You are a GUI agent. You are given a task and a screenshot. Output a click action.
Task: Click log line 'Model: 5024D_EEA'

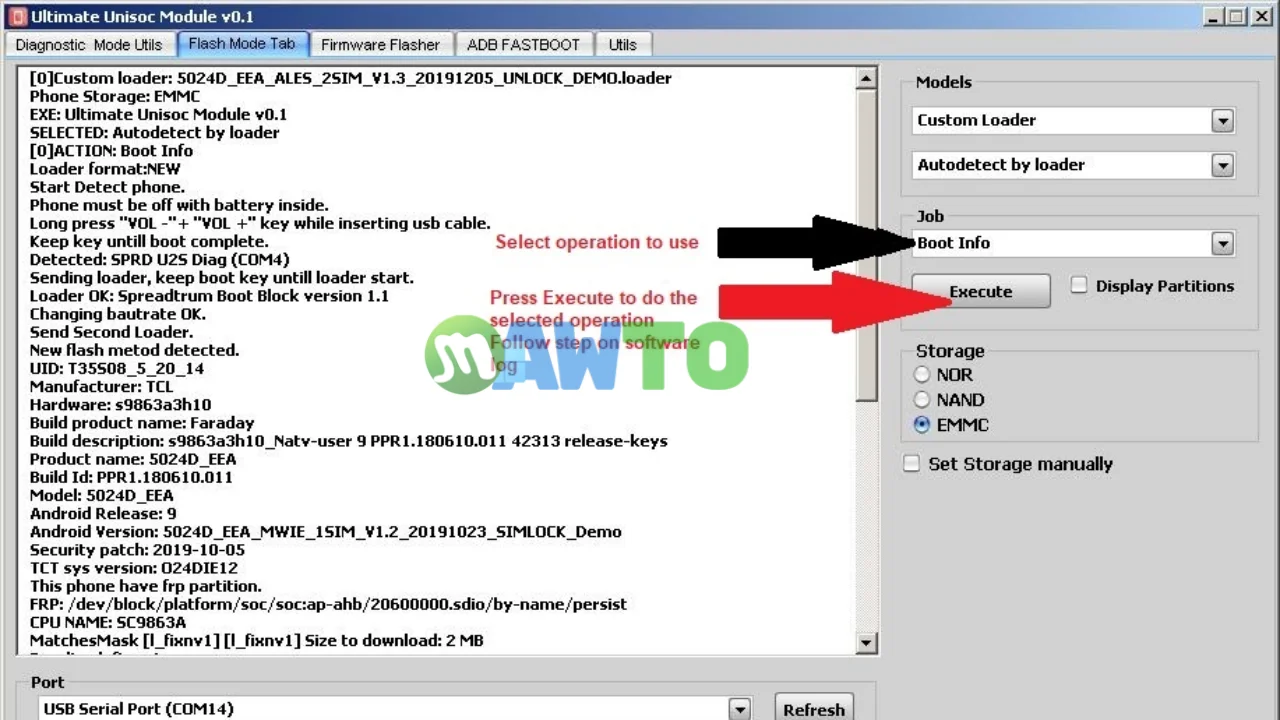click(101, 495)
